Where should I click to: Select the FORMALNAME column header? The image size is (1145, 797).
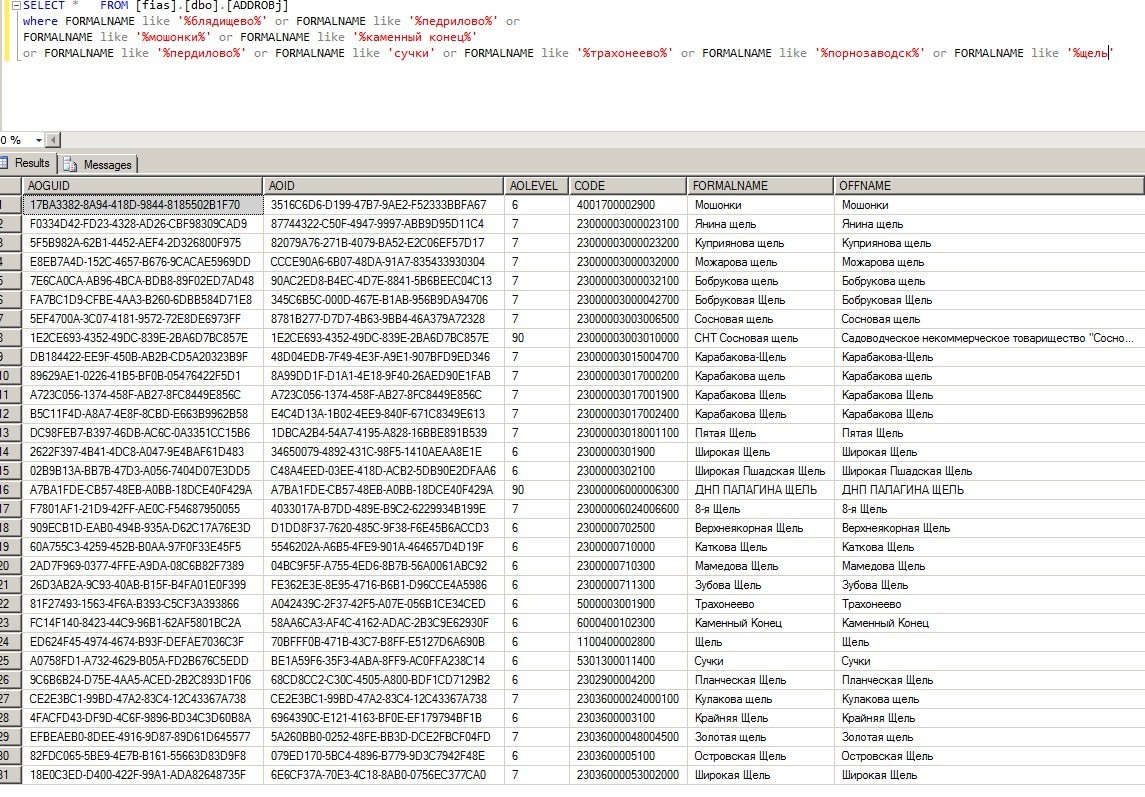point(759,186)
